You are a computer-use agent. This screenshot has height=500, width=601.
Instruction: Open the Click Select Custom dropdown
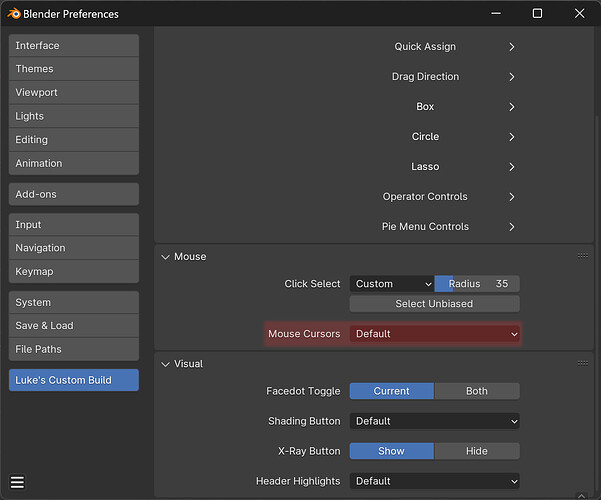[x=392, y=284]
